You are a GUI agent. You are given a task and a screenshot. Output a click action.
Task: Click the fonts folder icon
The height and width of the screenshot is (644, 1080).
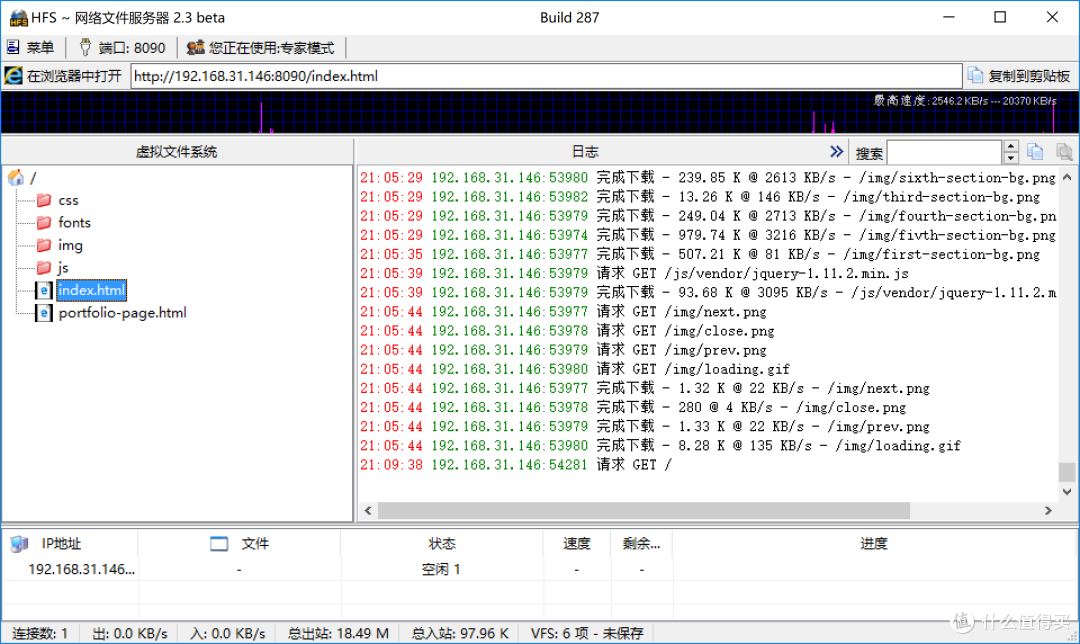click(44, 222)
